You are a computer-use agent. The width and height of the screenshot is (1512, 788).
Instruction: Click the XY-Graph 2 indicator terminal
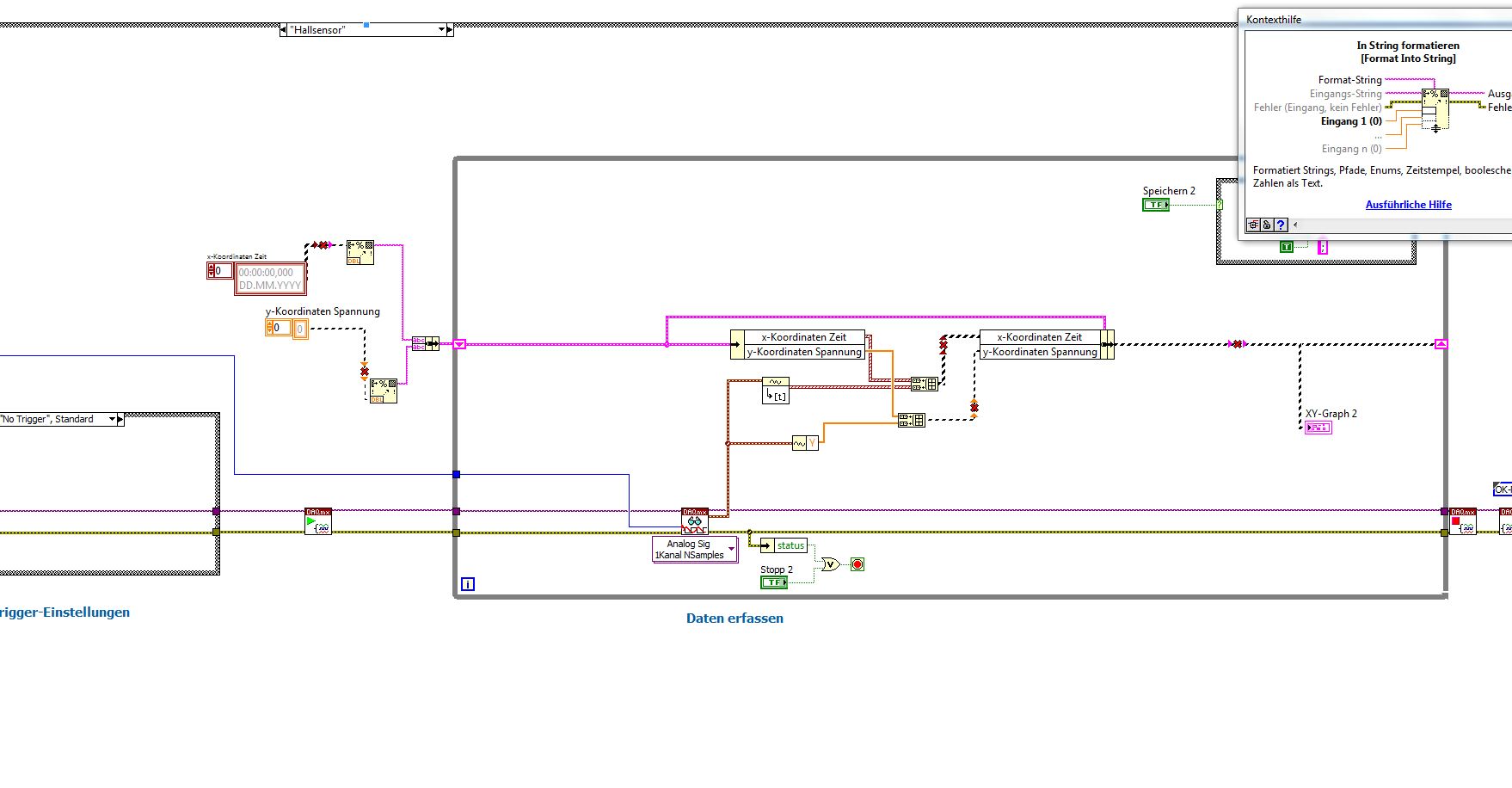[1318, 428]
